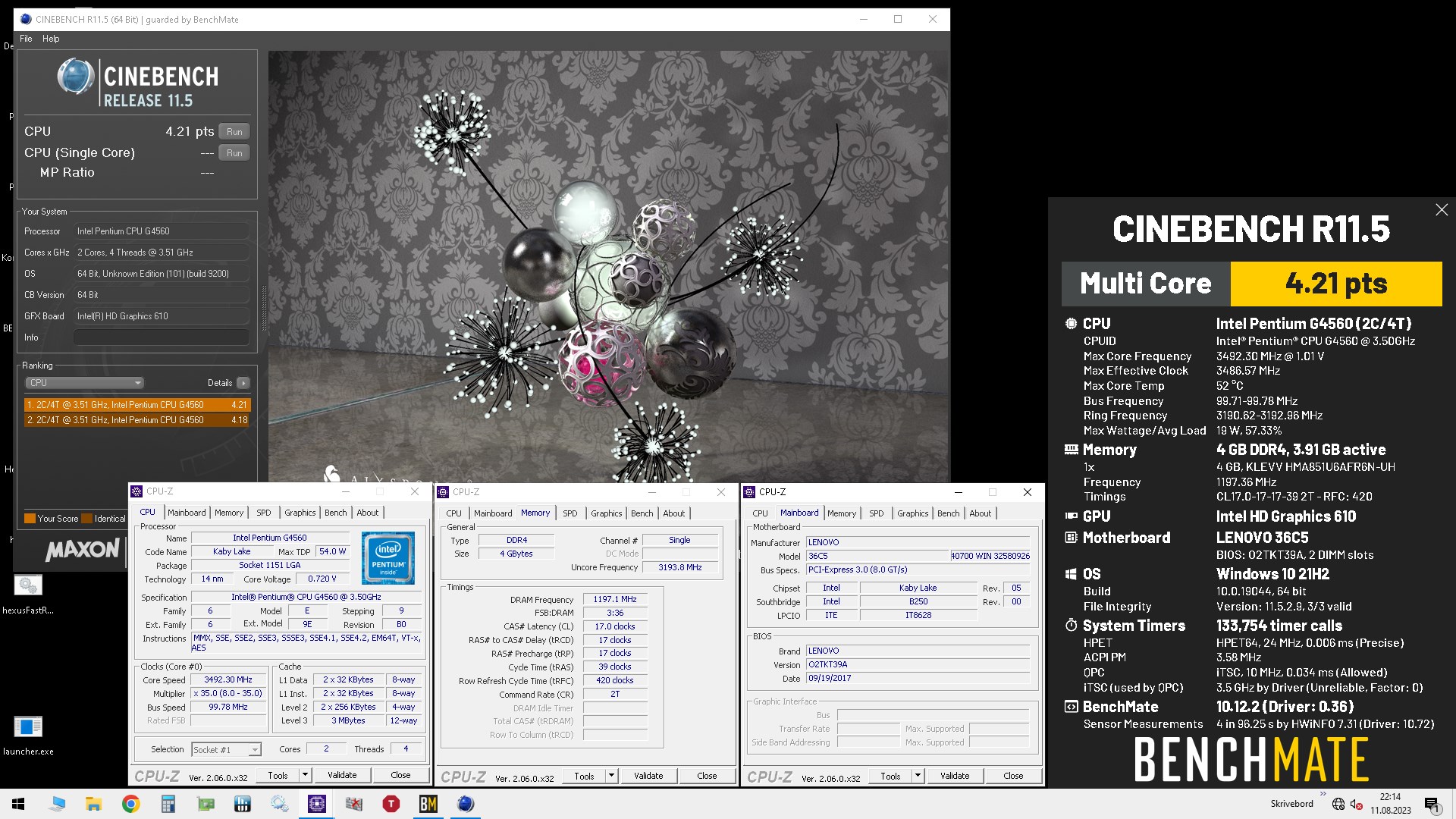Viewport: 1456px width, 819px height.
Task: Open the Help menu in Cinebench
Action: click(51, 39)
